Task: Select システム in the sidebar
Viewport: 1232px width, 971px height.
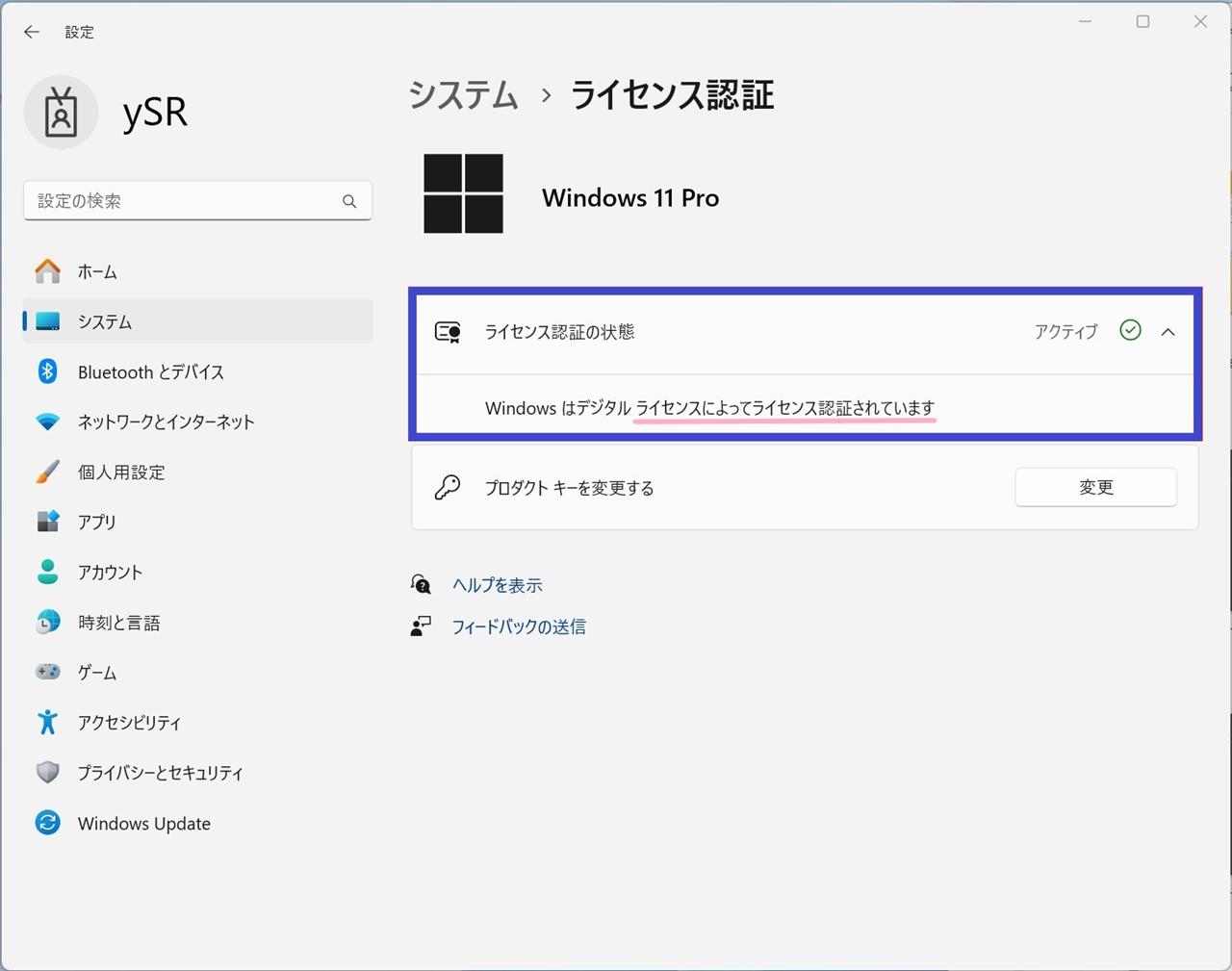Action: [197, 321]
